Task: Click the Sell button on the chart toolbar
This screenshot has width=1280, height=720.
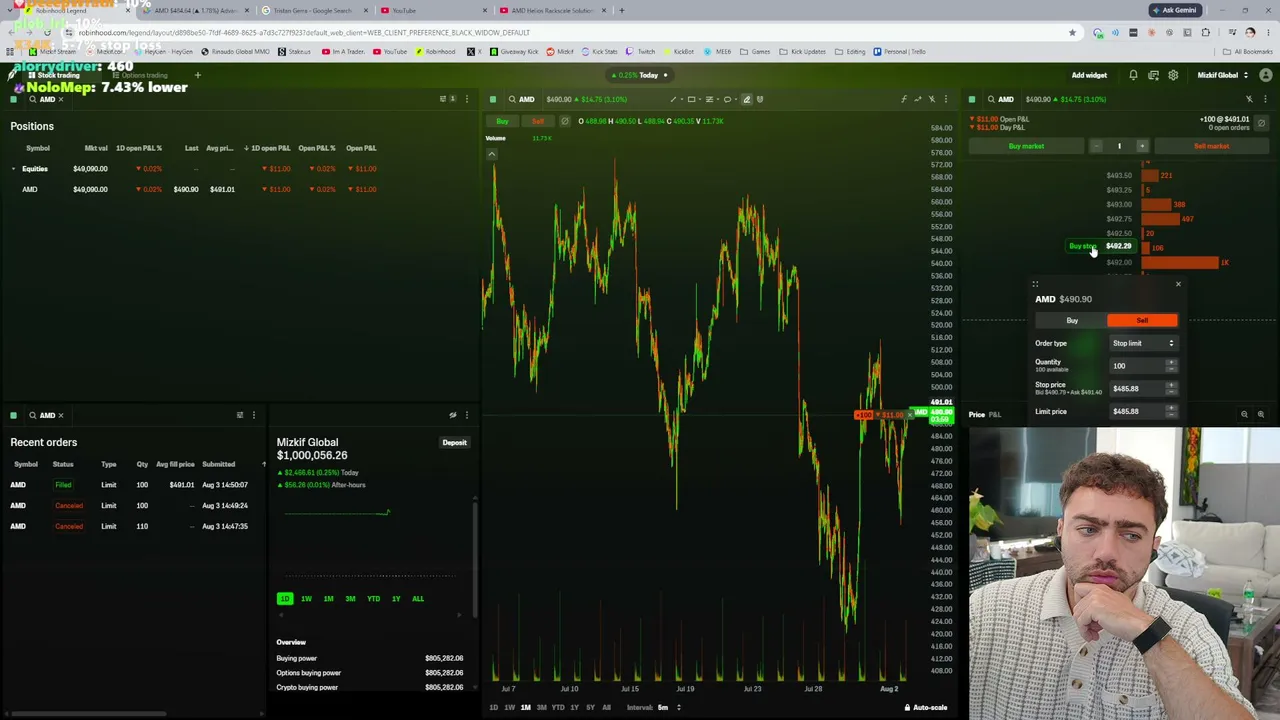Action: click(537, 121)
